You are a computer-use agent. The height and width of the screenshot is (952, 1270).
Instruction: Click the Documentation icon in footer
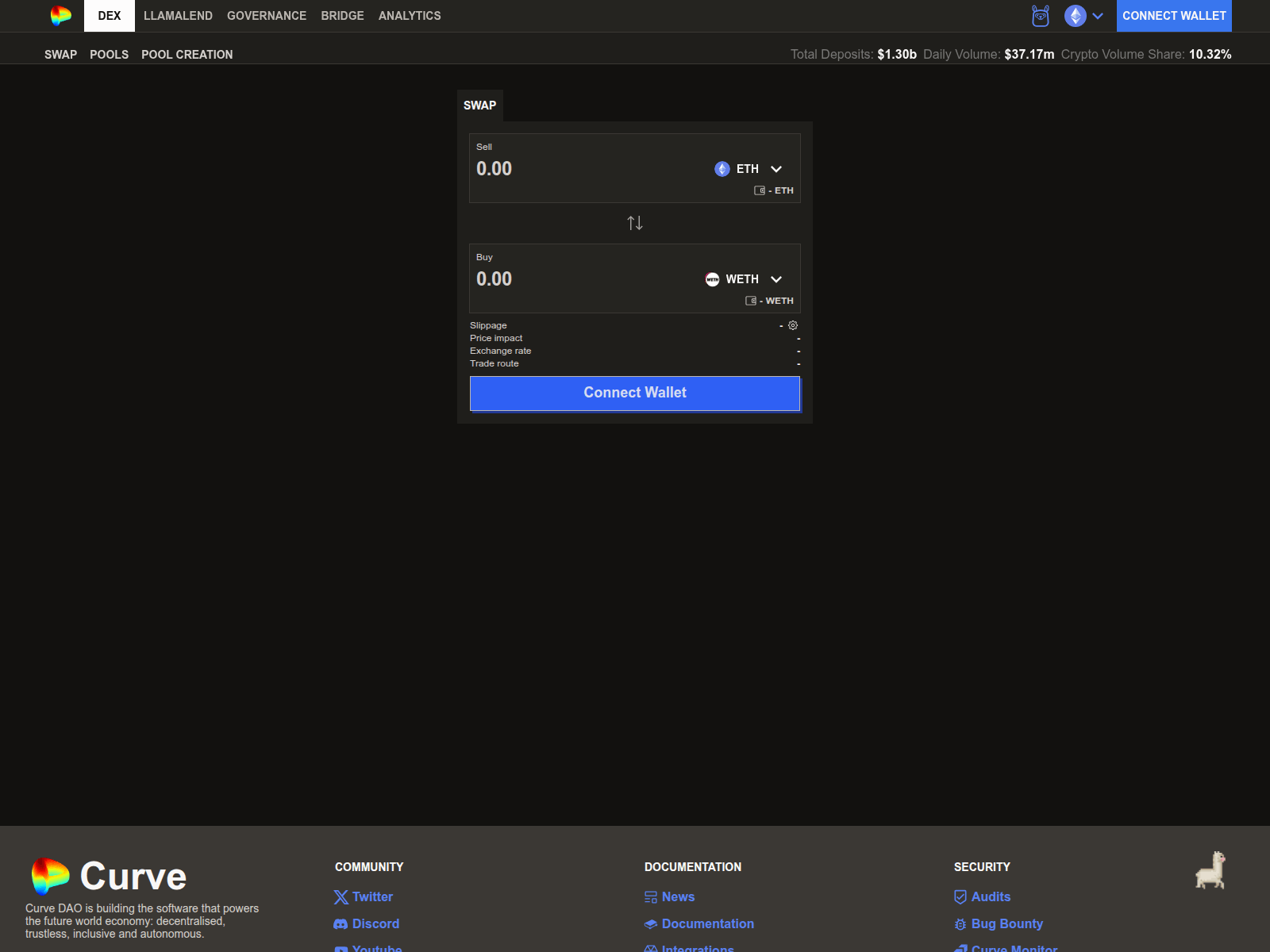click(x=651, y=924)
